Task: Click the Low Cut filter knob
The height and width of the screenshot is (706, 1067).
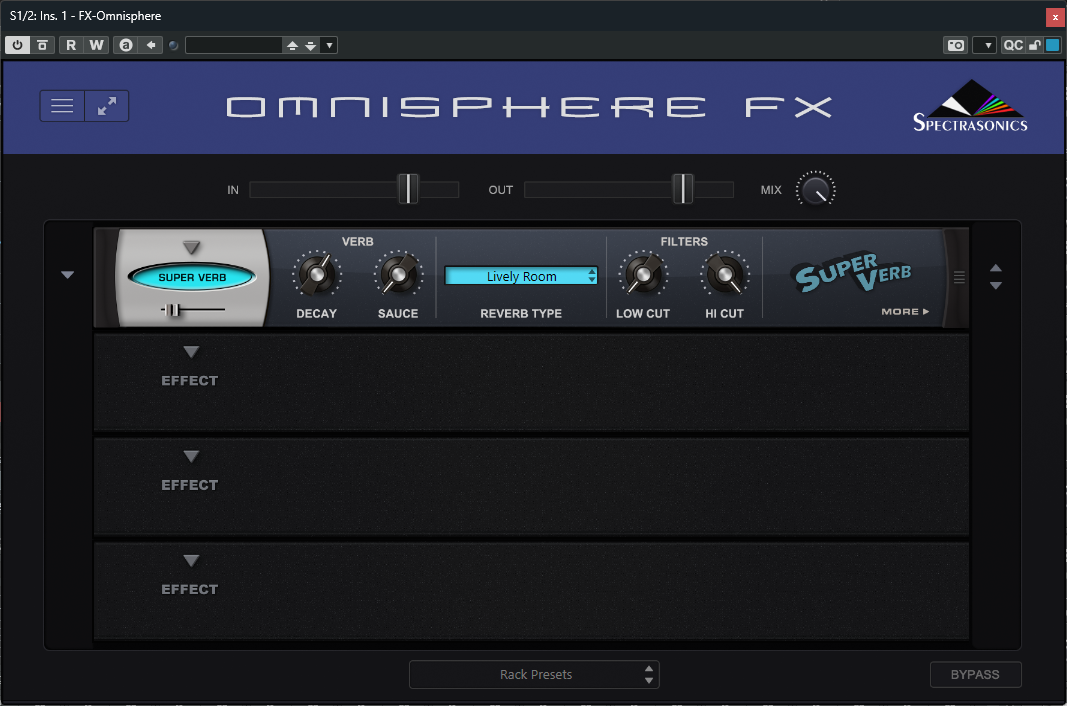Action: click(x=643, y=273)
